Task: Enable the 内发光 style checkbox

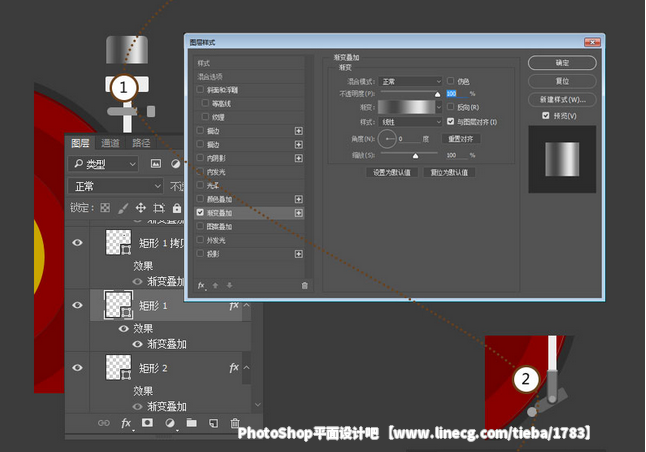Action: point(200,171)
